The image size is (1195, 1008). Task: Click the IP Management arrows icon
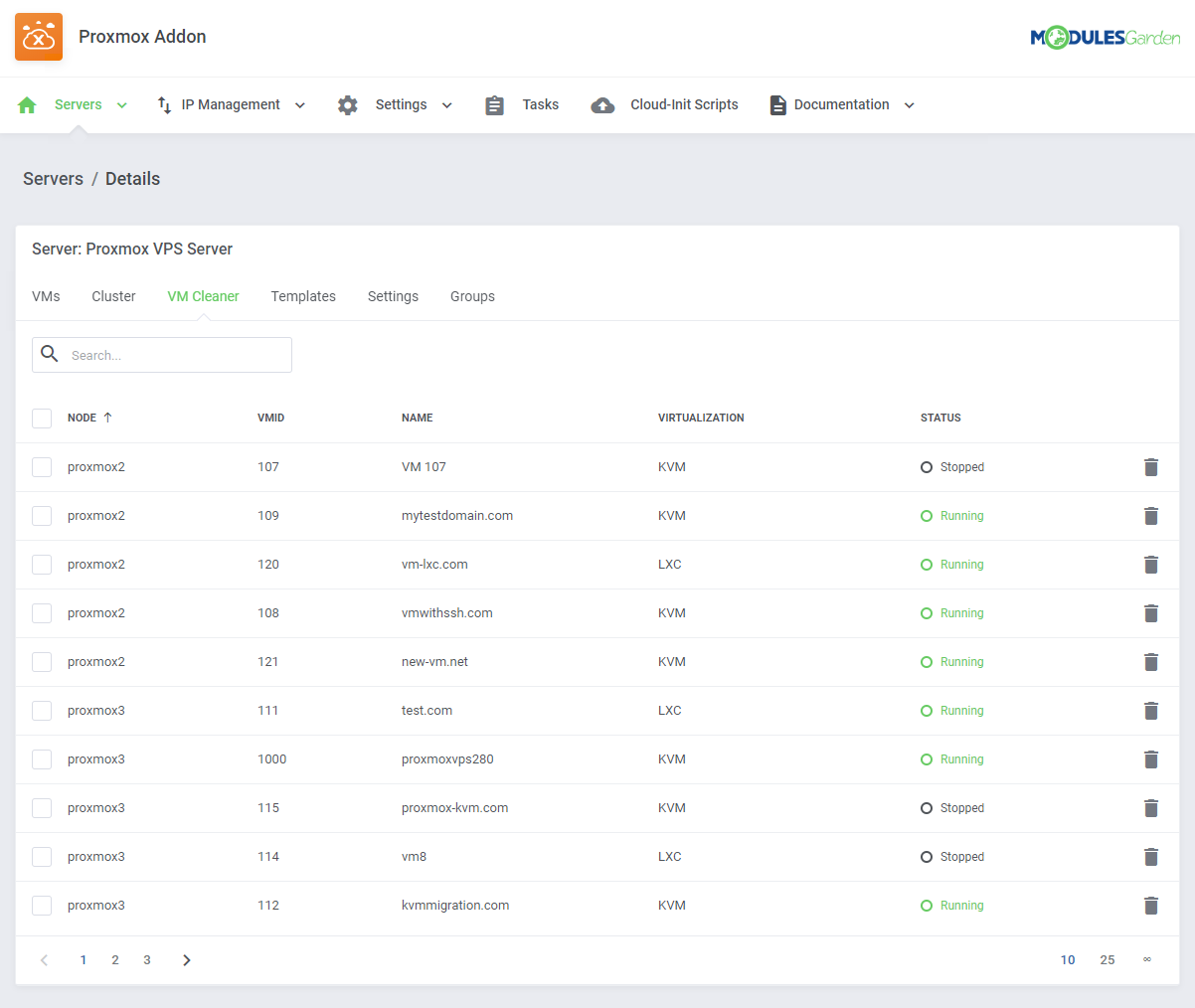(165, 105)
